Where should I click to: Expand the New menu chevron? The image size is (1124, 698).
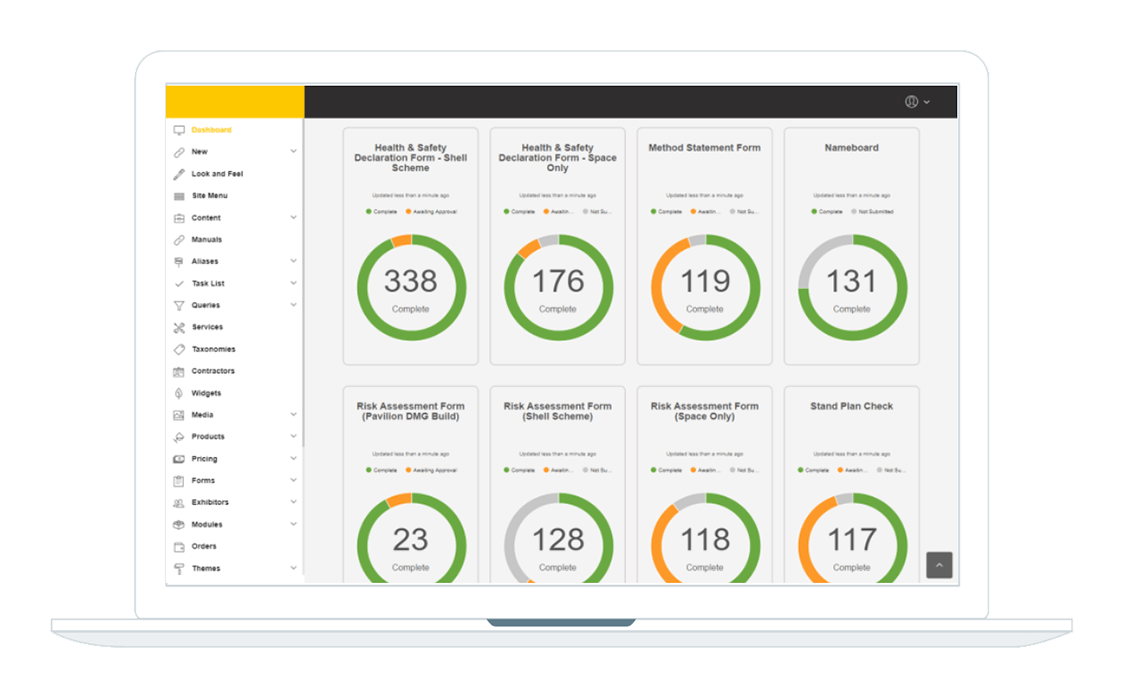[293, 152]
